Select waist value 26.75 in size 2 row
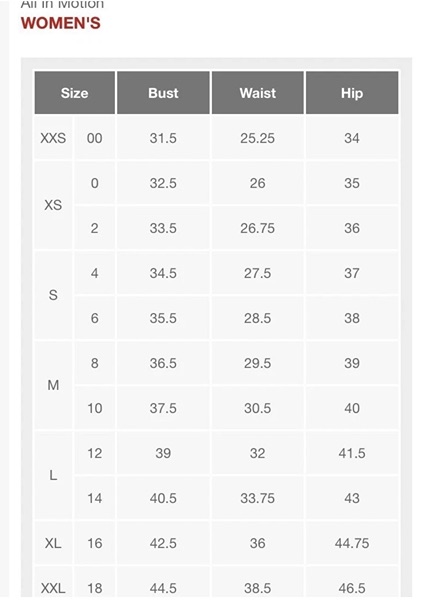This screenshot has width=433, height=600. pyautogui.click(x=258, y=228)
